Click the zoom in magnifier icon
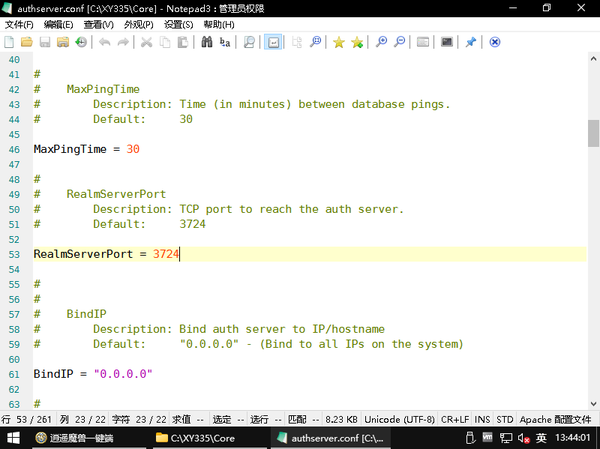Image resolution: width=600 pixels, height=449 pixels. (x=381, y=42)
